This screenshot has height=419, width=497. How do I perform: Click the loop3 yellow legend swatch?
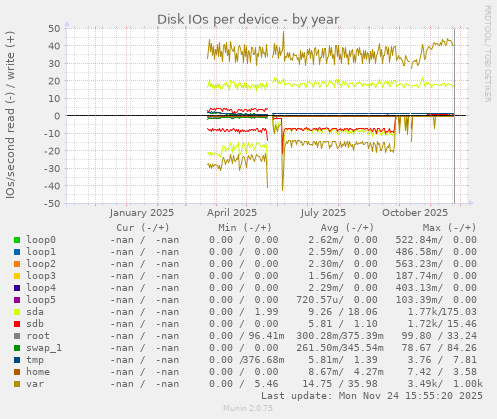(17, 276)
